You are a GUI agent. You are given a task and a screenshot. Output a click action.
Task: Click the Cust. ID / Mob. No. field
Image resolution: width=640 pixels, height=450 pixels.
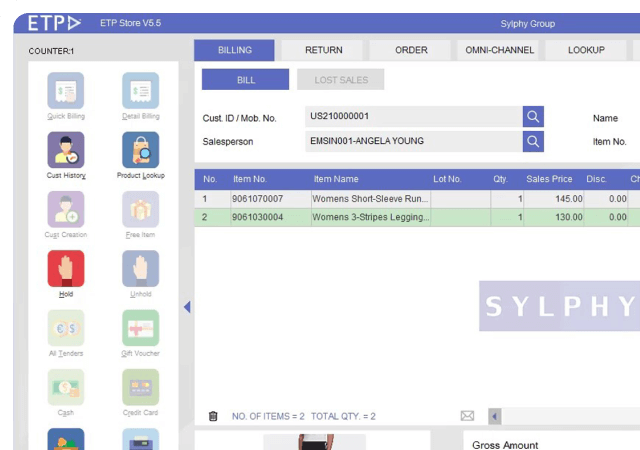point(414,117)
